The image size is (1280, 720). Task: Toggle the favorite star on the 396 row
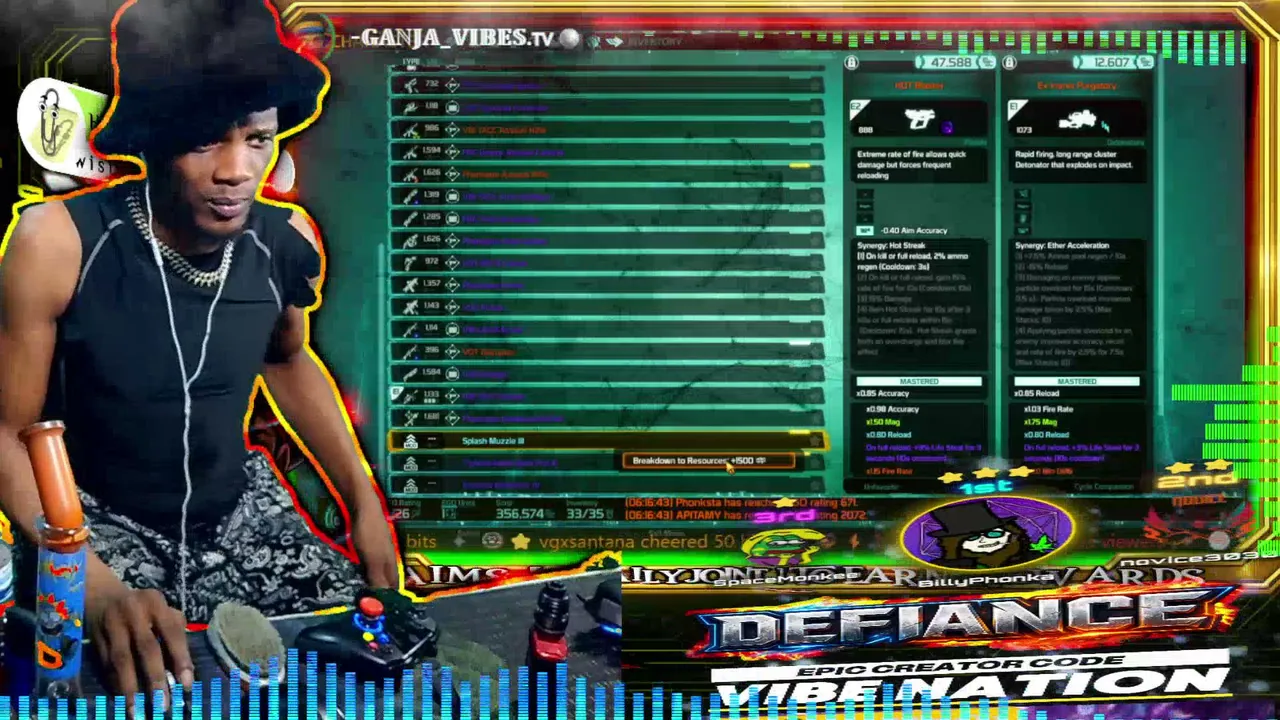pos(816,351)
